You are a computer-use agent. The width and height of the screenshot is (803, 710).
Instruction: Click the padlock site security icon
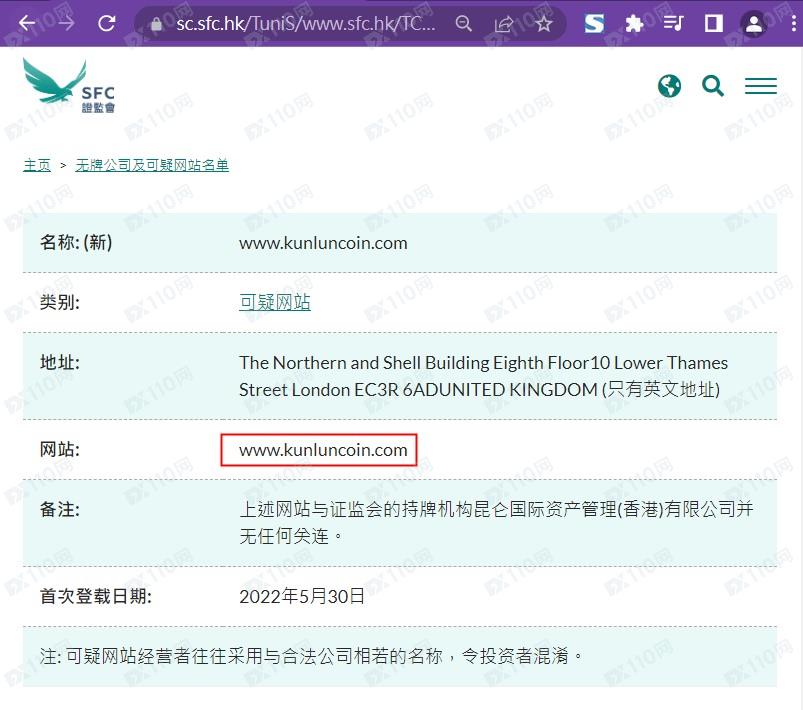click(x=156, y=24)
